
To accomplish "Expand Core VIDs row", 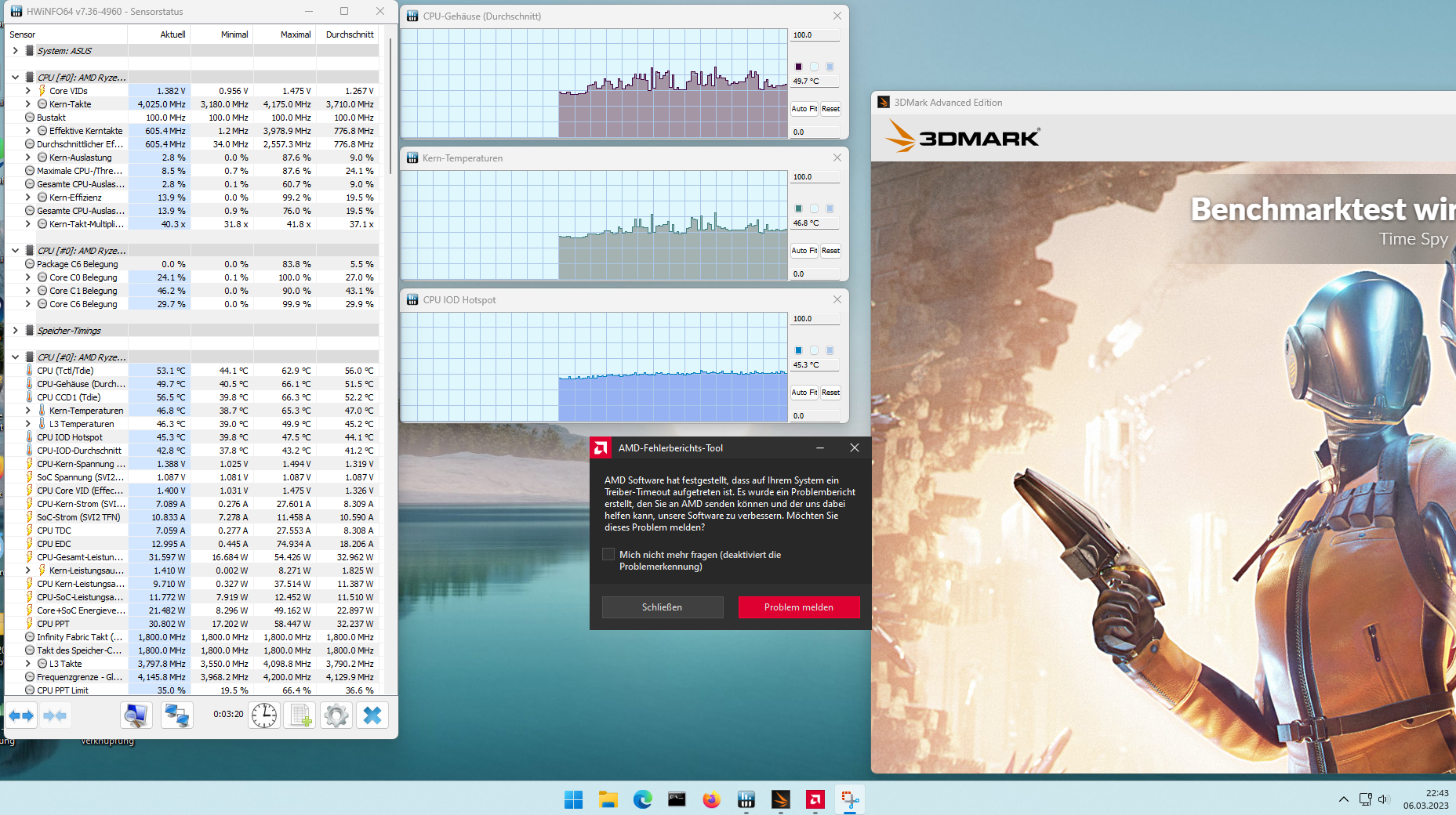I will point(28,91).
